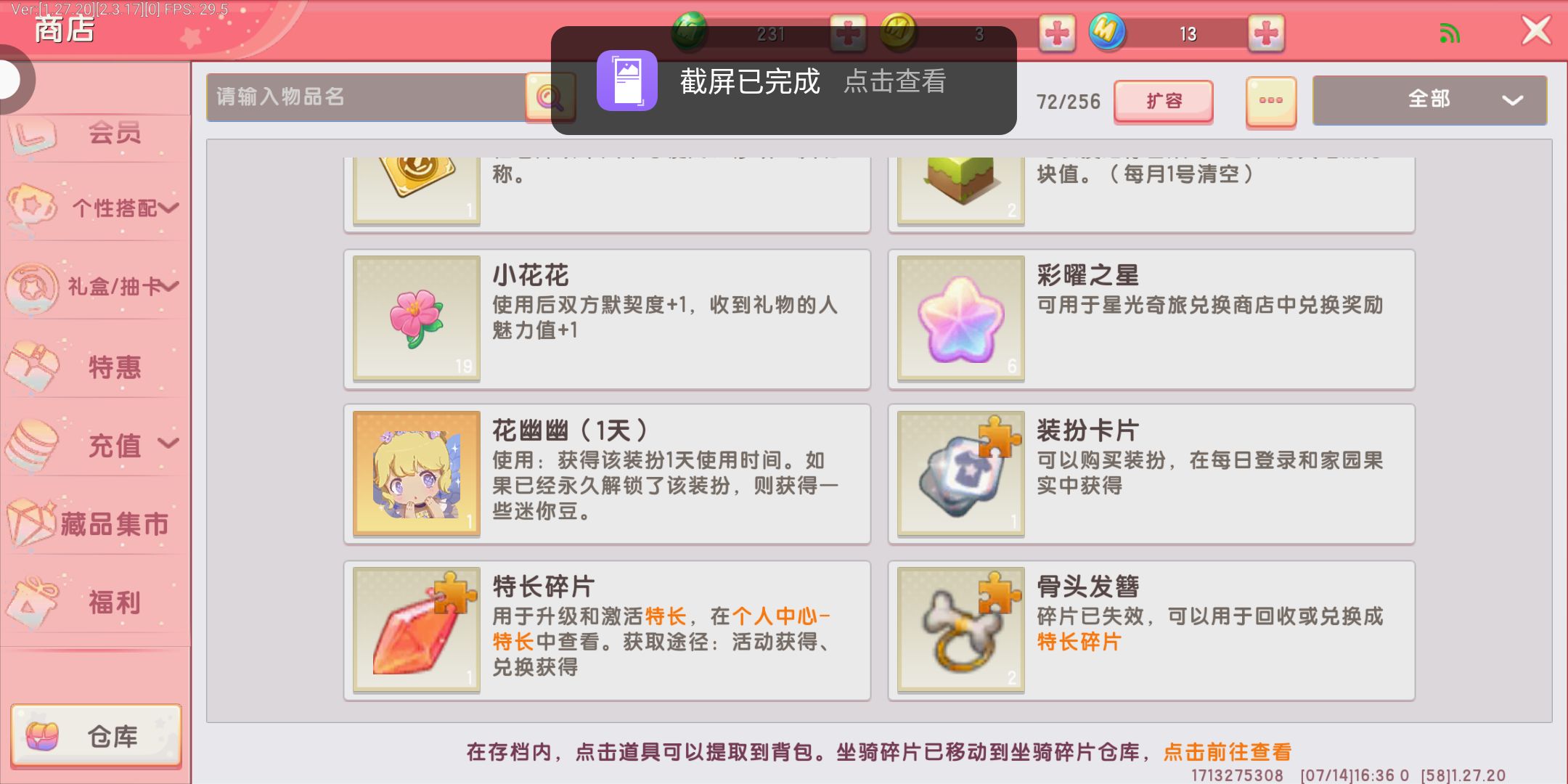
Task: Select the 特长碎片 red crystal icon
Action: 417,630
